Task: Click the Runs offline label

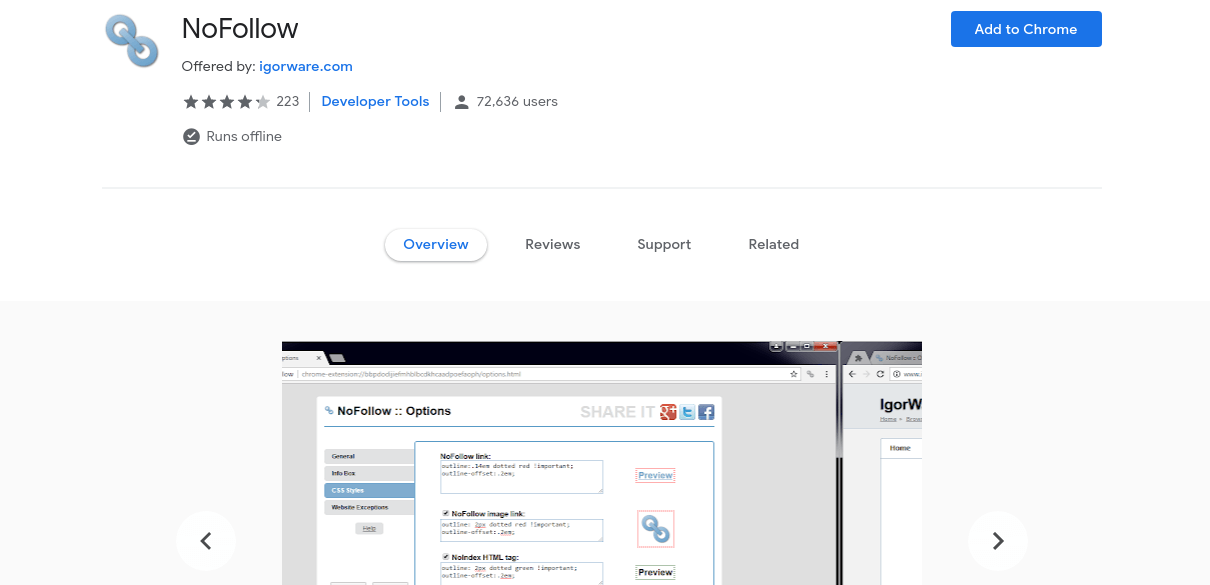Action: pos(244,136)
